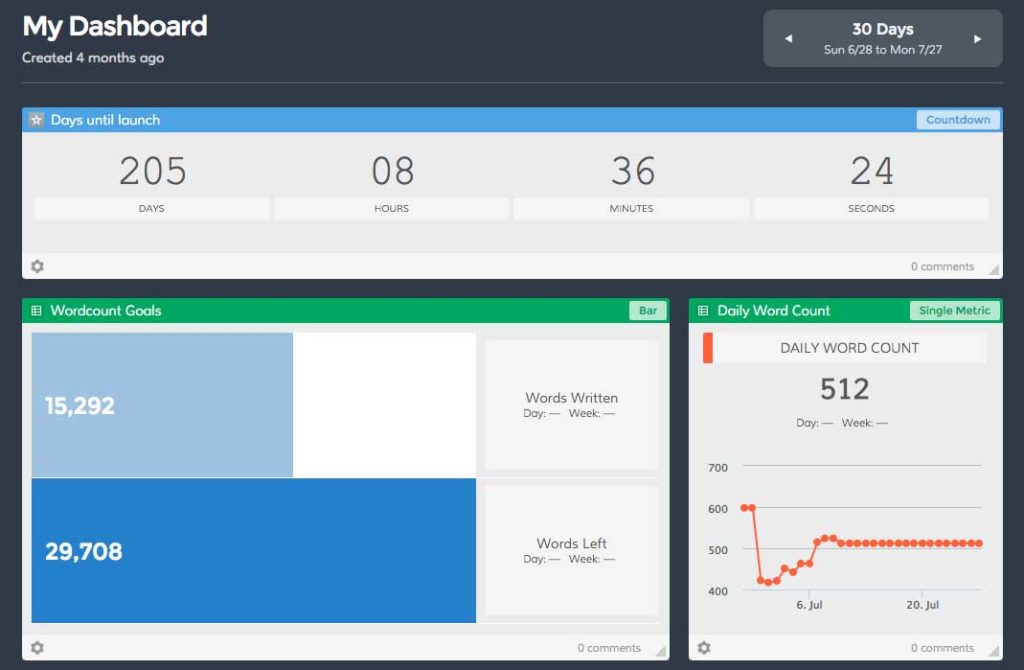Open settings gear of Wordcount Goals widget
Image resolution: width=1024 pixels, height=670 pixels.
[x=37, y=648]
